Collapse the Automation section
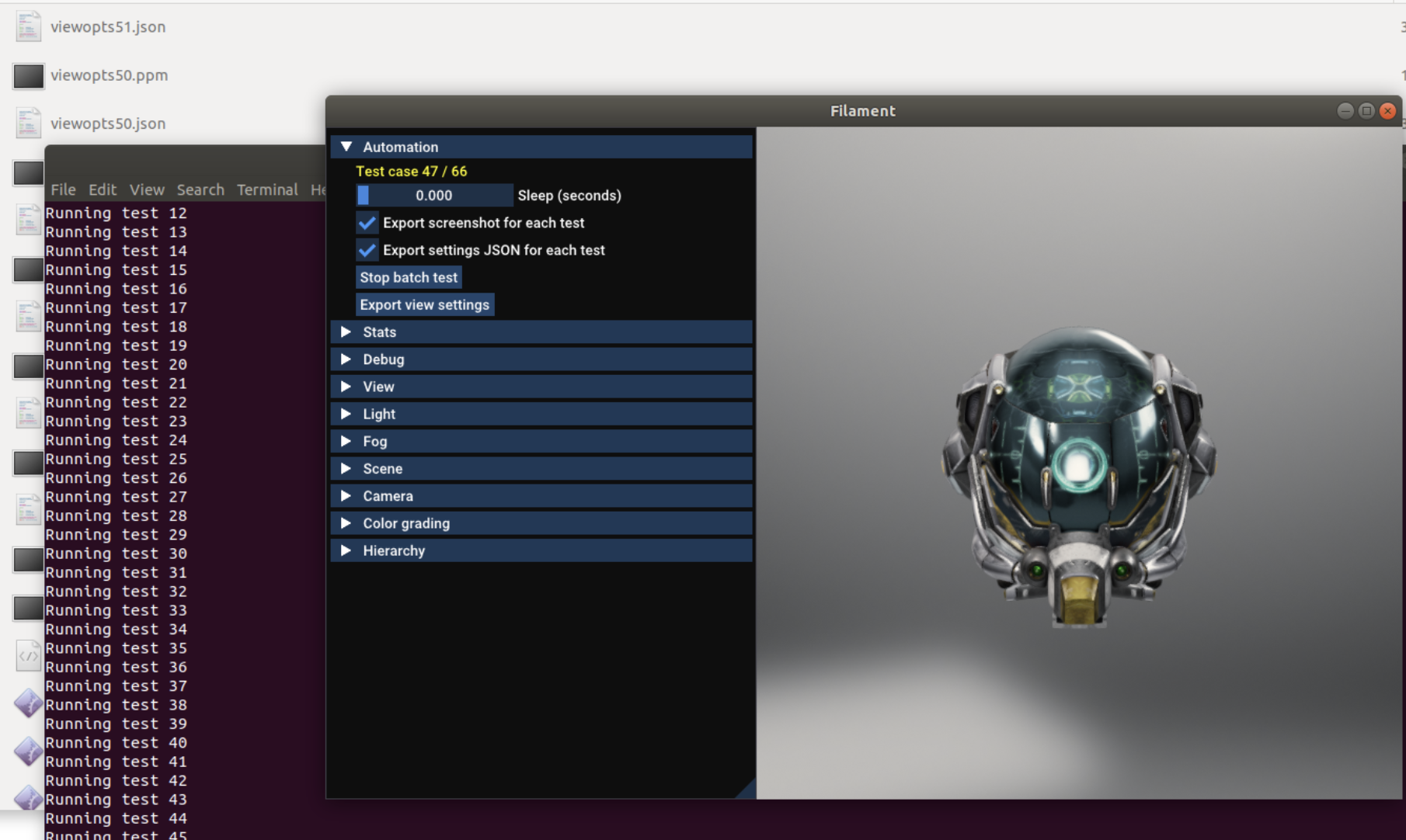 point(541,147)
